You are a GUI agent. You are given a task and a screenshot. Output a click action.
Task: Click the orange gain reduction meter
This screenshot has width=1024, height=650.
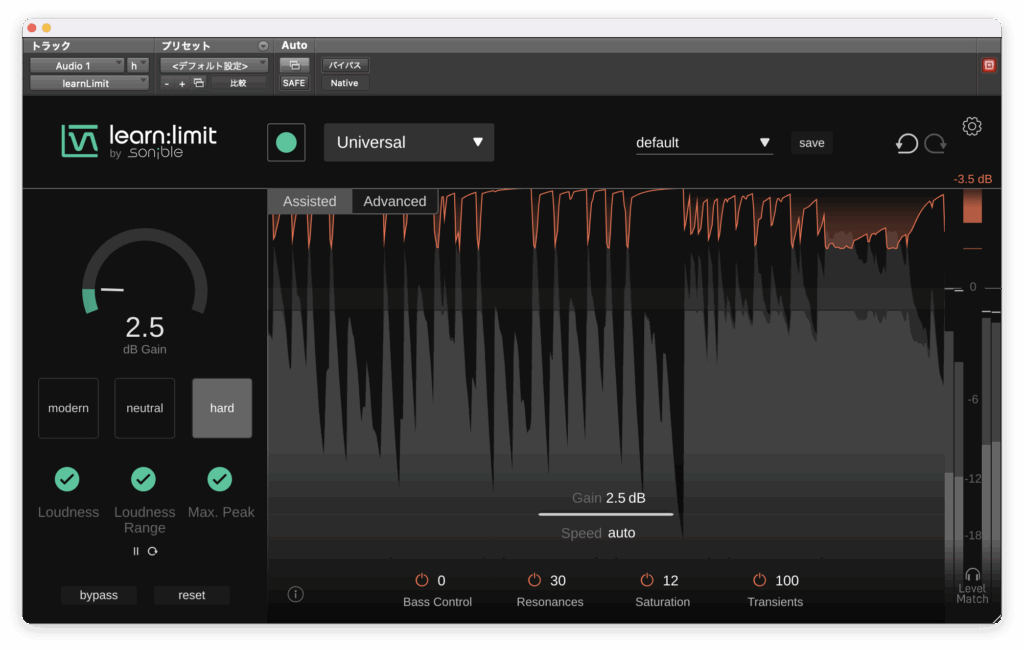tap(972, 206)
